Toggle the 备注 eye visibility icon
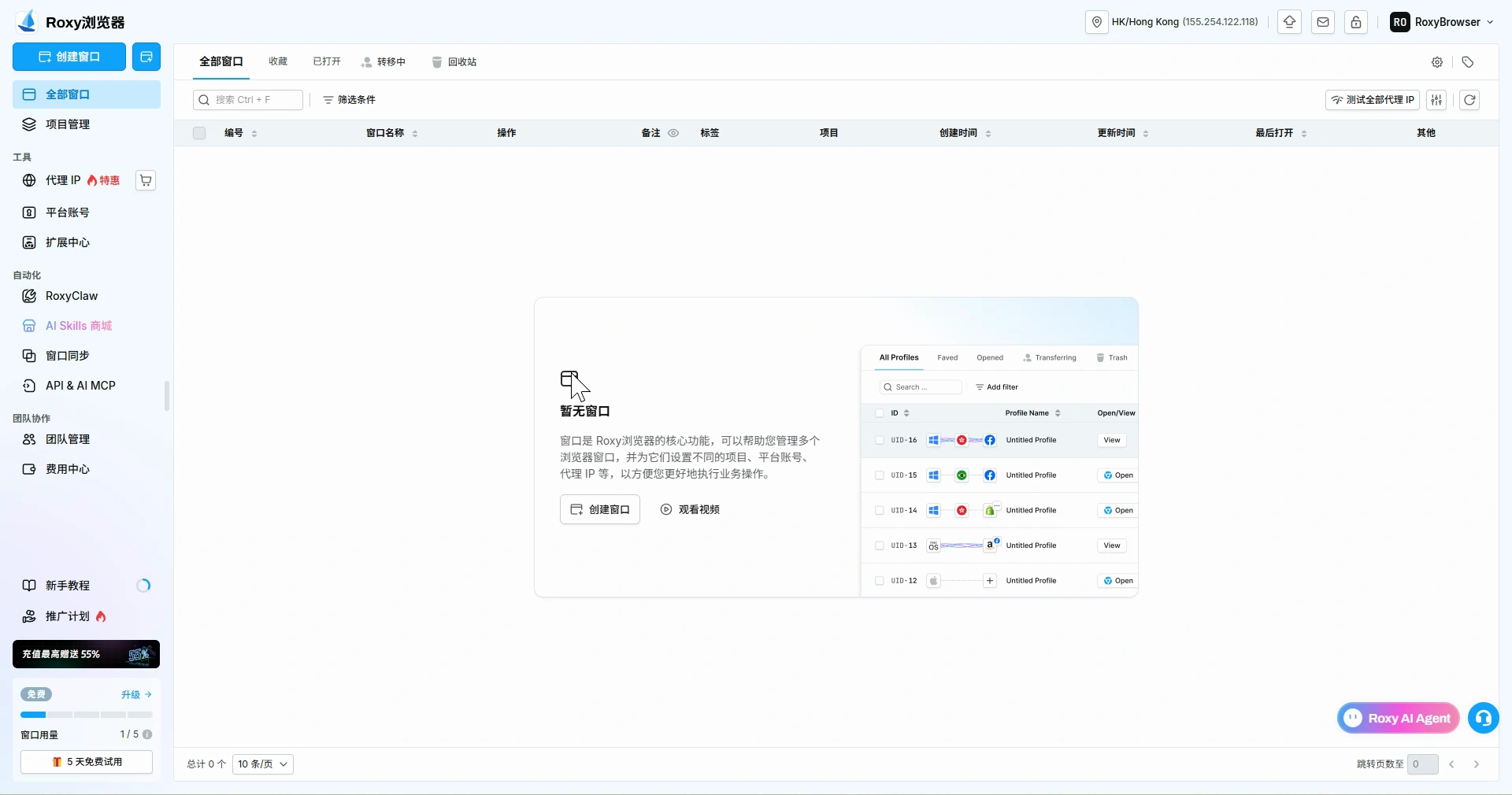Screen dimensions: 1512x795 pyautogui.click(x=673, y=133)
